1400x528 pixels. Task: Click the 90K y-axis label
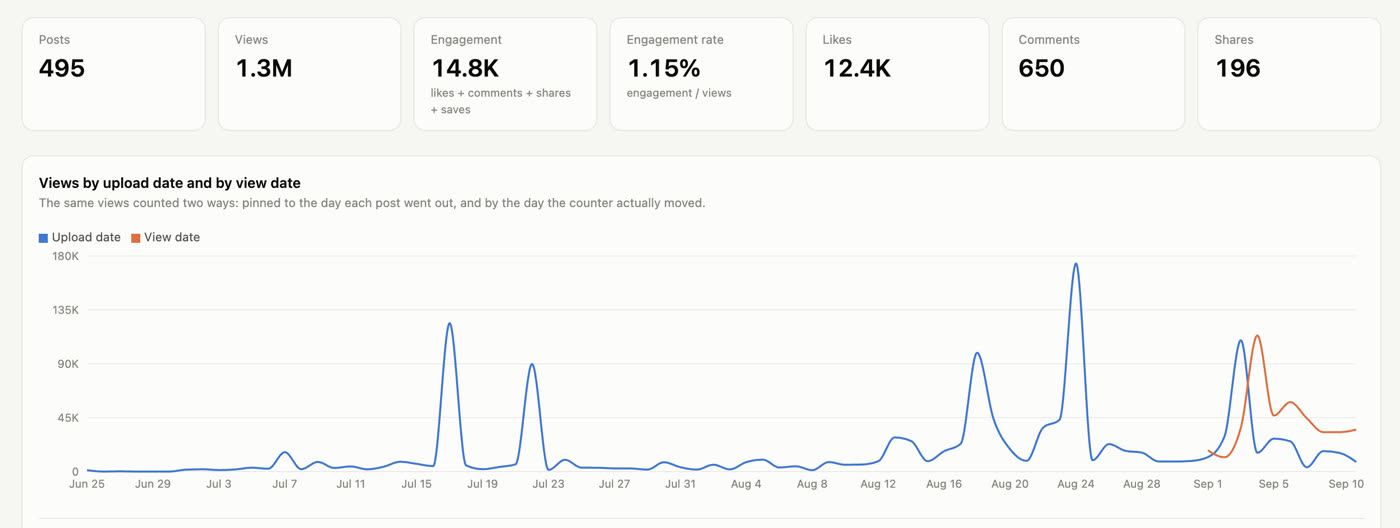[68, 364]
